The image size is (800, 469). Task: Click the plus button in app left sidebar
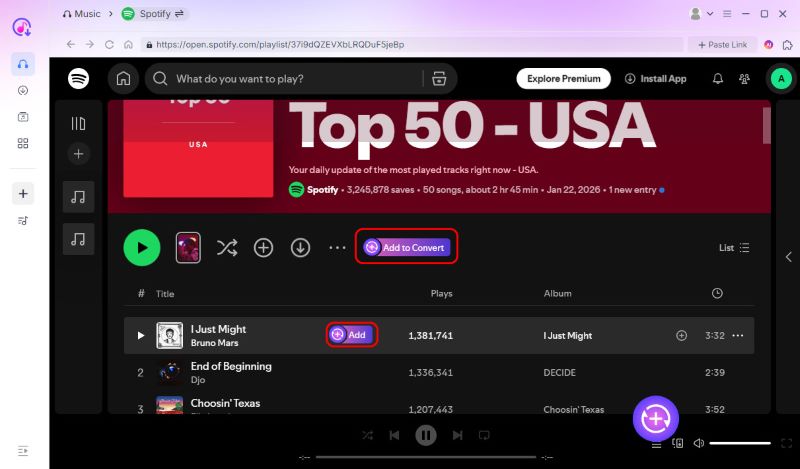(23, 193)
